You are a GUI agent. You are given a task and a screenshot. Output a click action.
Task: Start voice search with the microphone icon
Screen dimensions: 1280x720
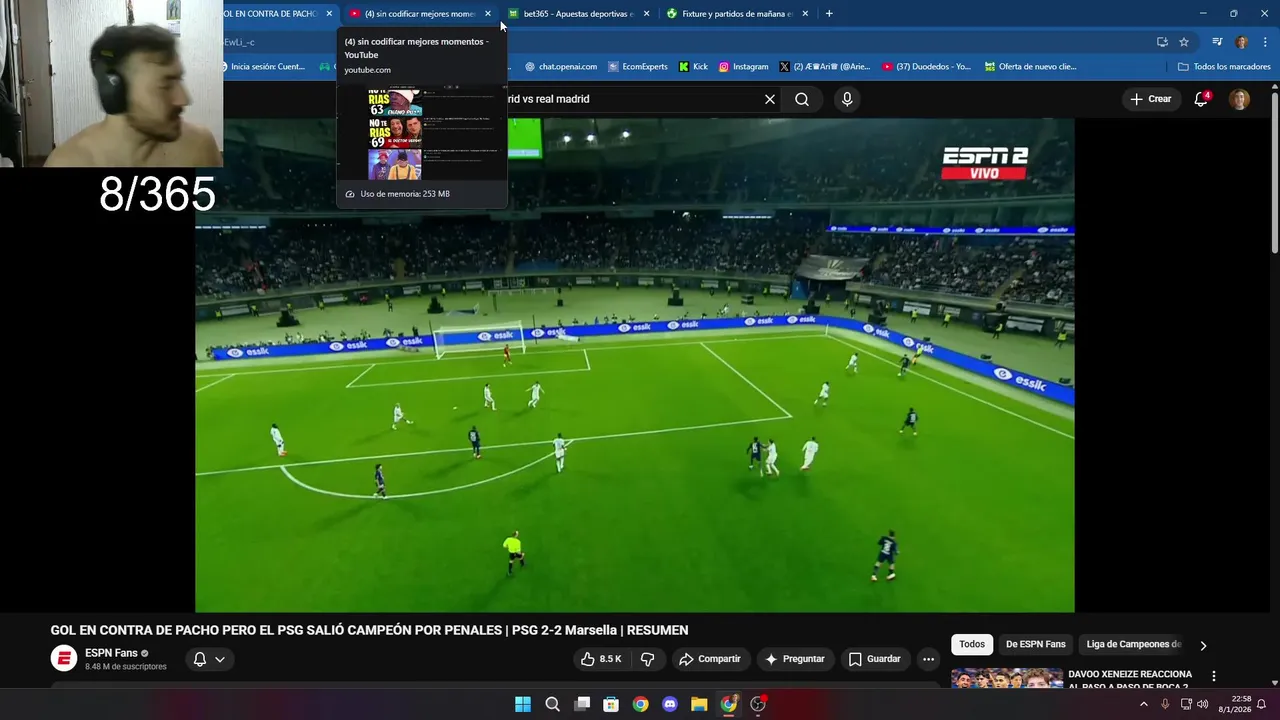(847, 99)
